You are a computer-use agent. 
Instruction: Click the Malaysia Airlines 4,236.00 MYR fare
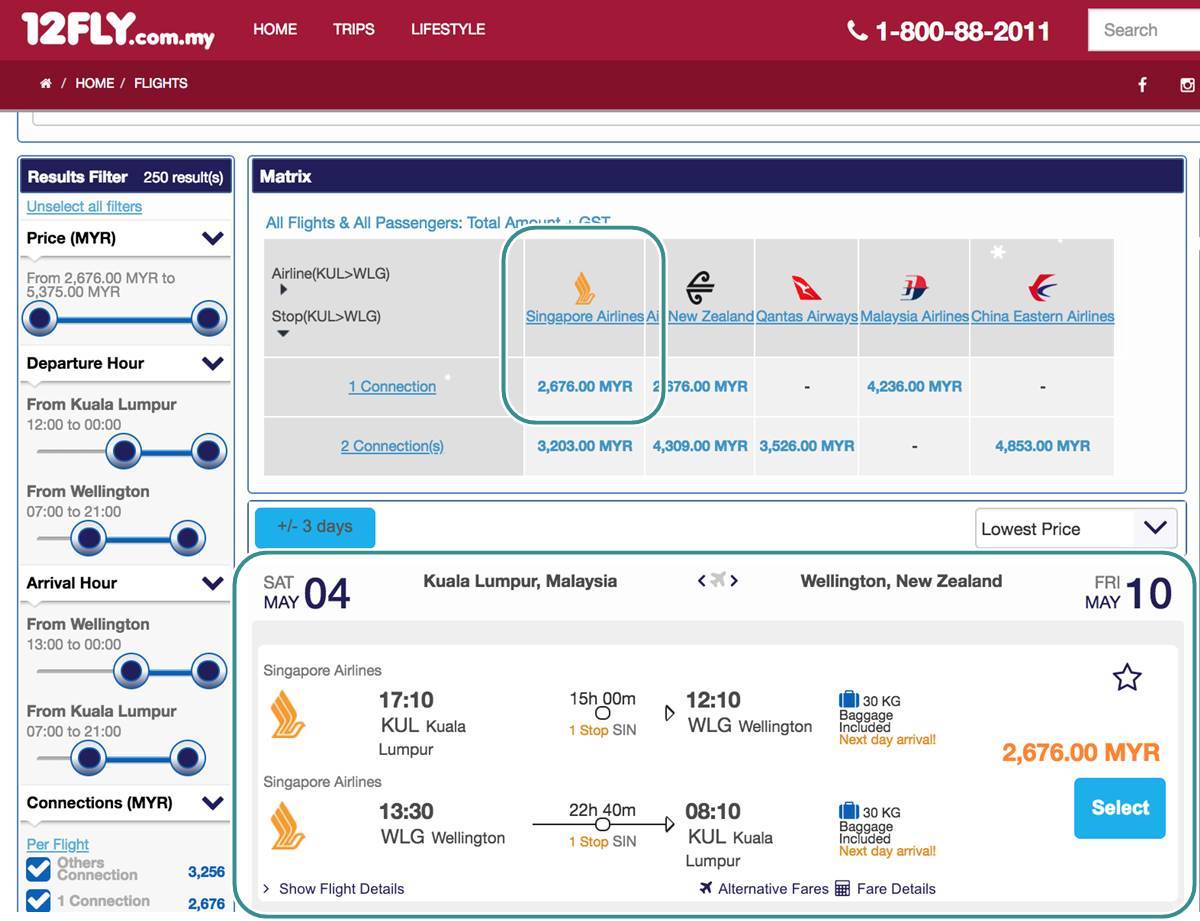(x=914, y=387)
